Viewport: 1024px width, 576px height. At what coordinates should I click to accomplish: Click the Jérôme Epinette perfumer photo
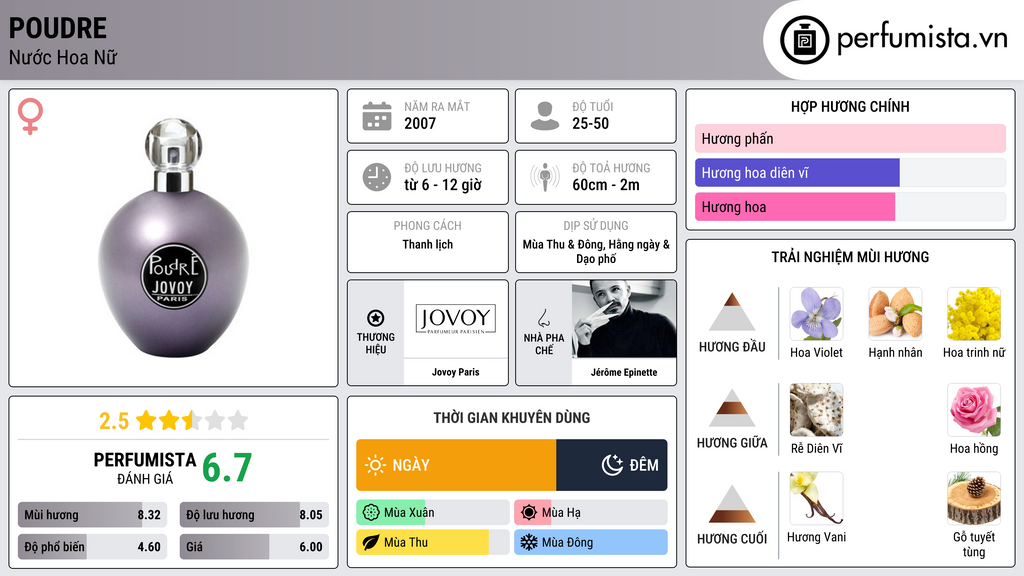(624, 319)
